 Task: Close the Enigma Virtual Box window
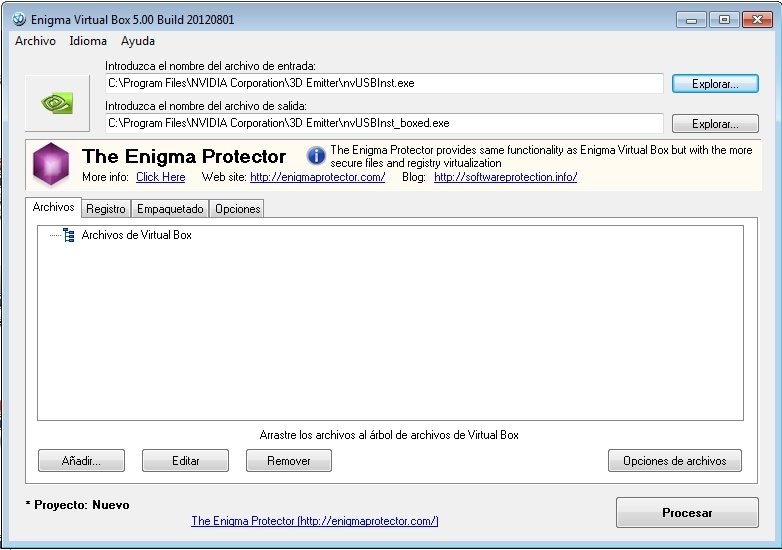757,20
